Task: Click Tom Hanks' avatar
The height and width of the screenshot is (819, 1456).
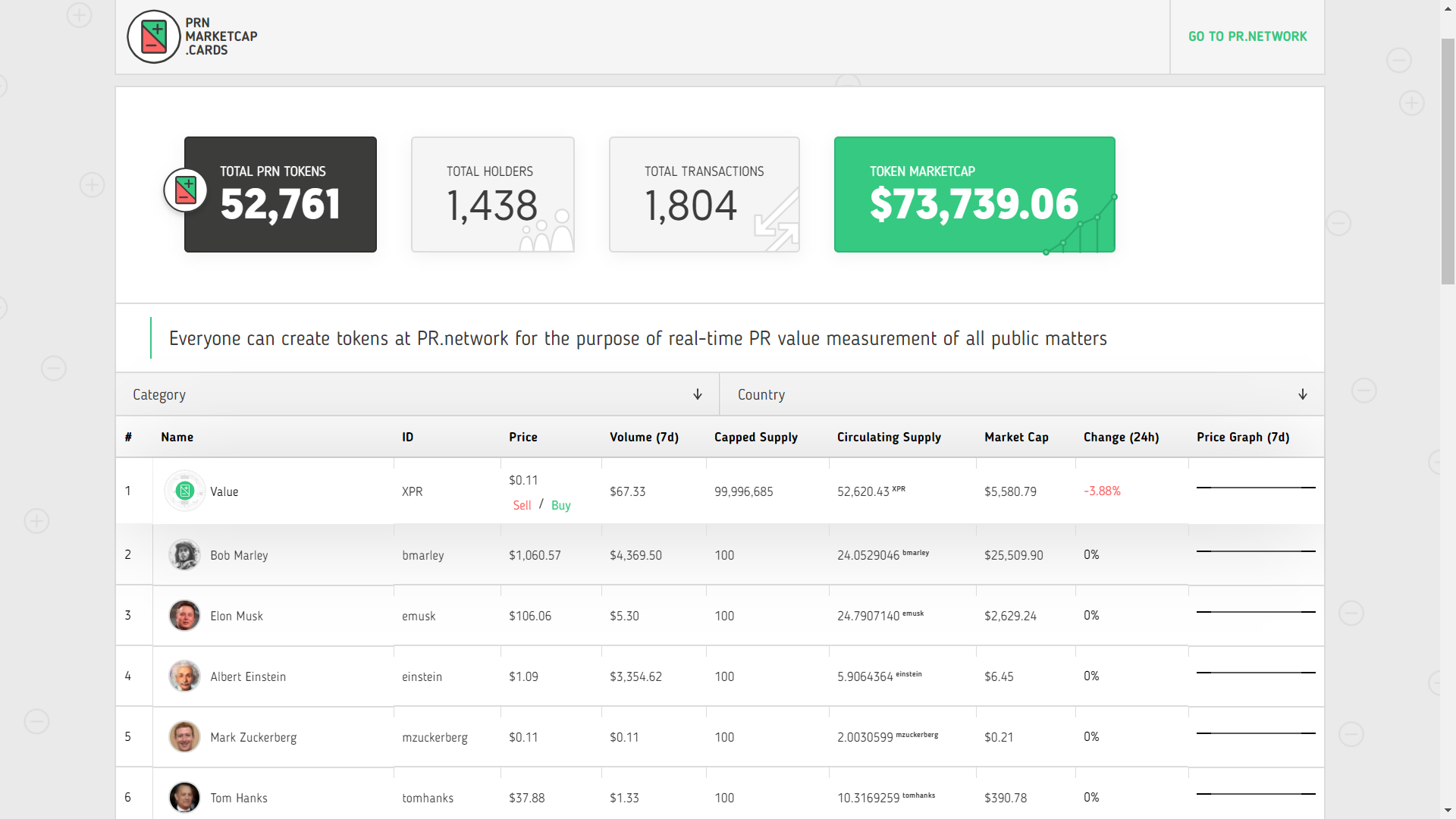Action: coord(184,797)
